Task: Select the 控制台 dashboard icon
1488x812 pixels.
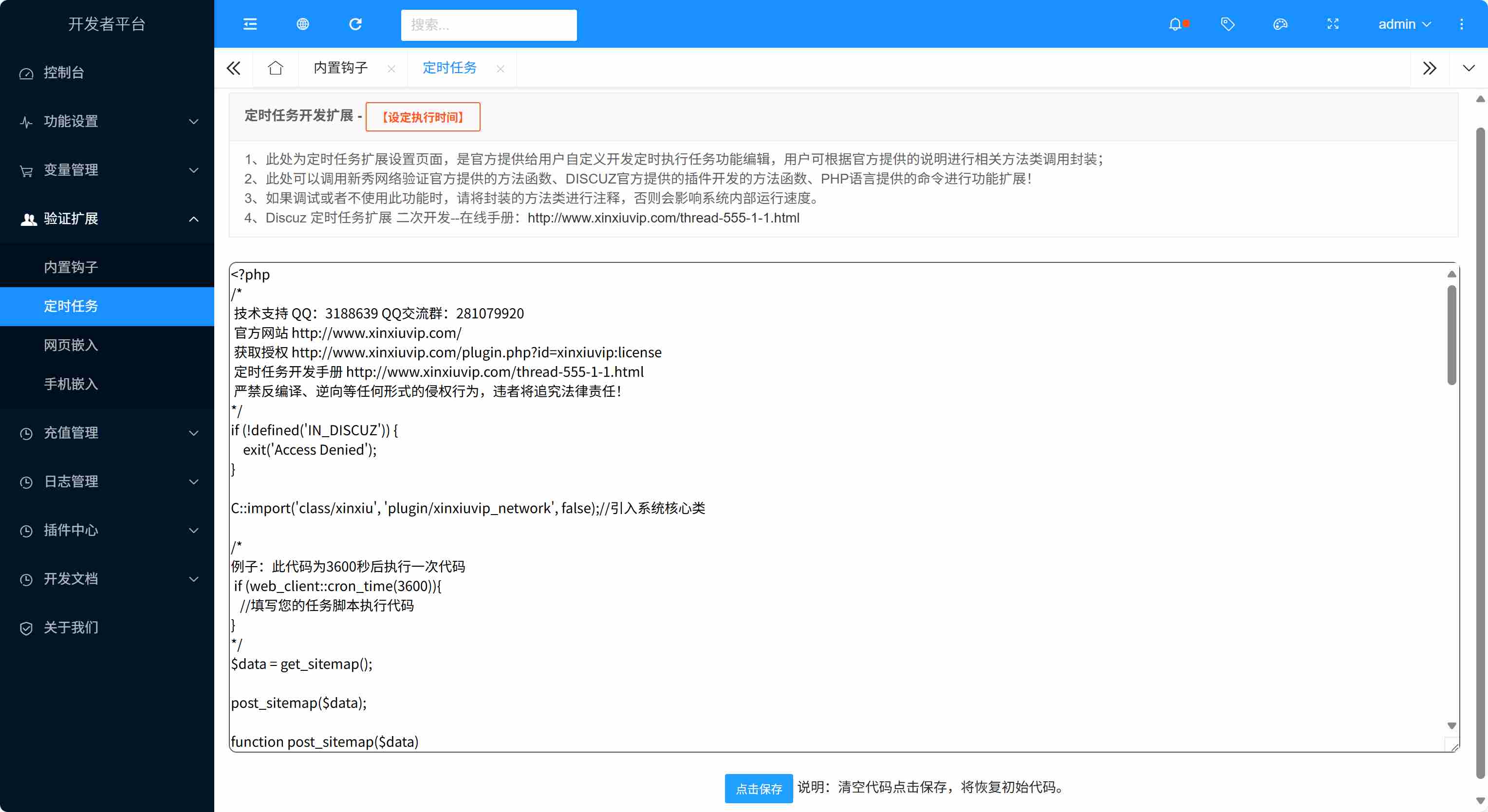Action: [26, 74]
